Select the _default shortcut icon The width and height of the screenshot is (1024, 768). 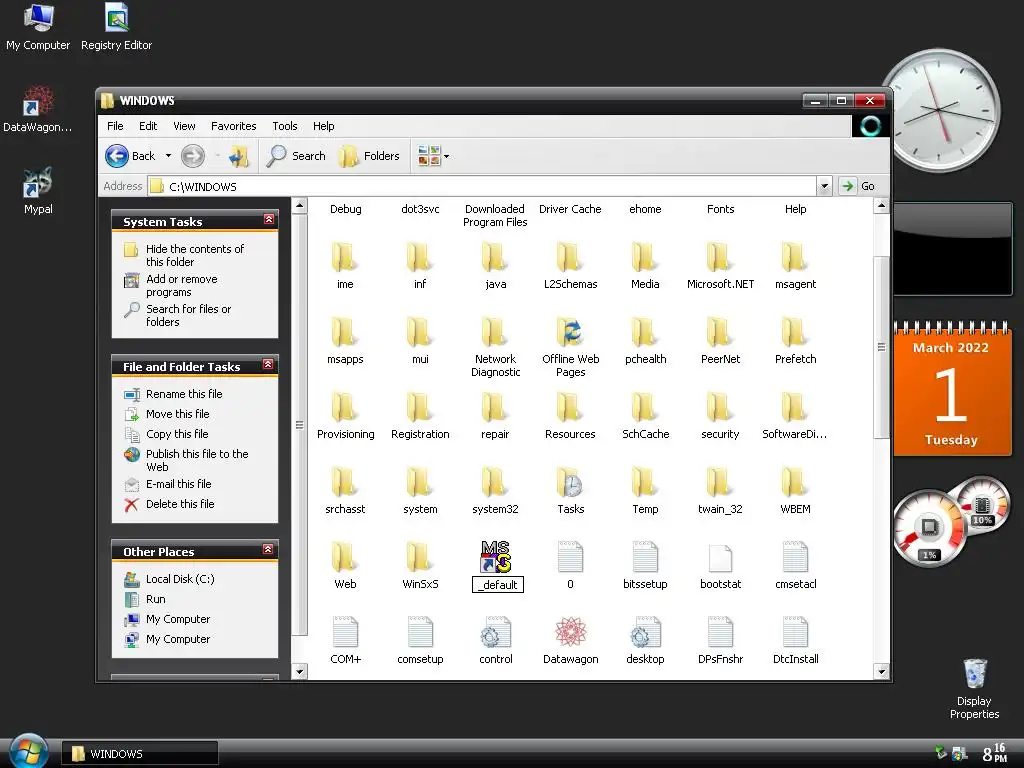point(496,557)
